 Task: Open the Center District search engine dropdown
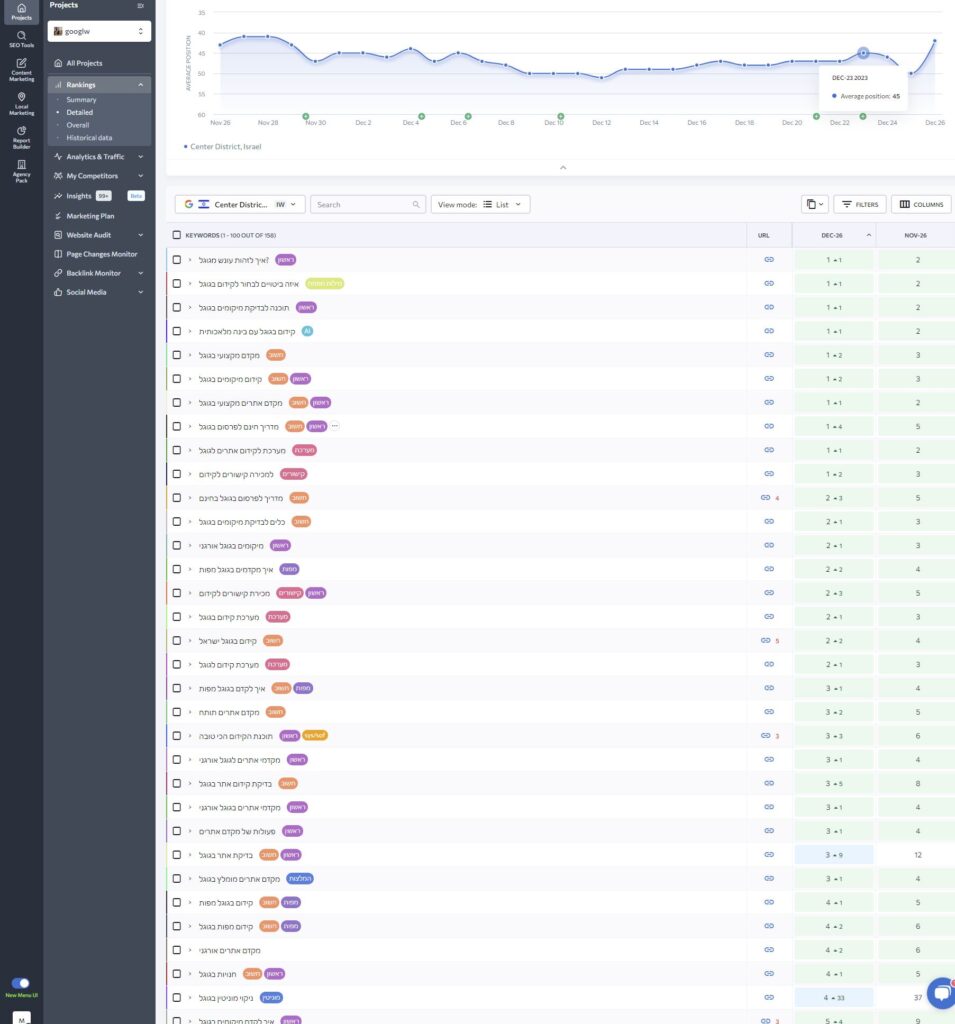(x=240, y=204)
